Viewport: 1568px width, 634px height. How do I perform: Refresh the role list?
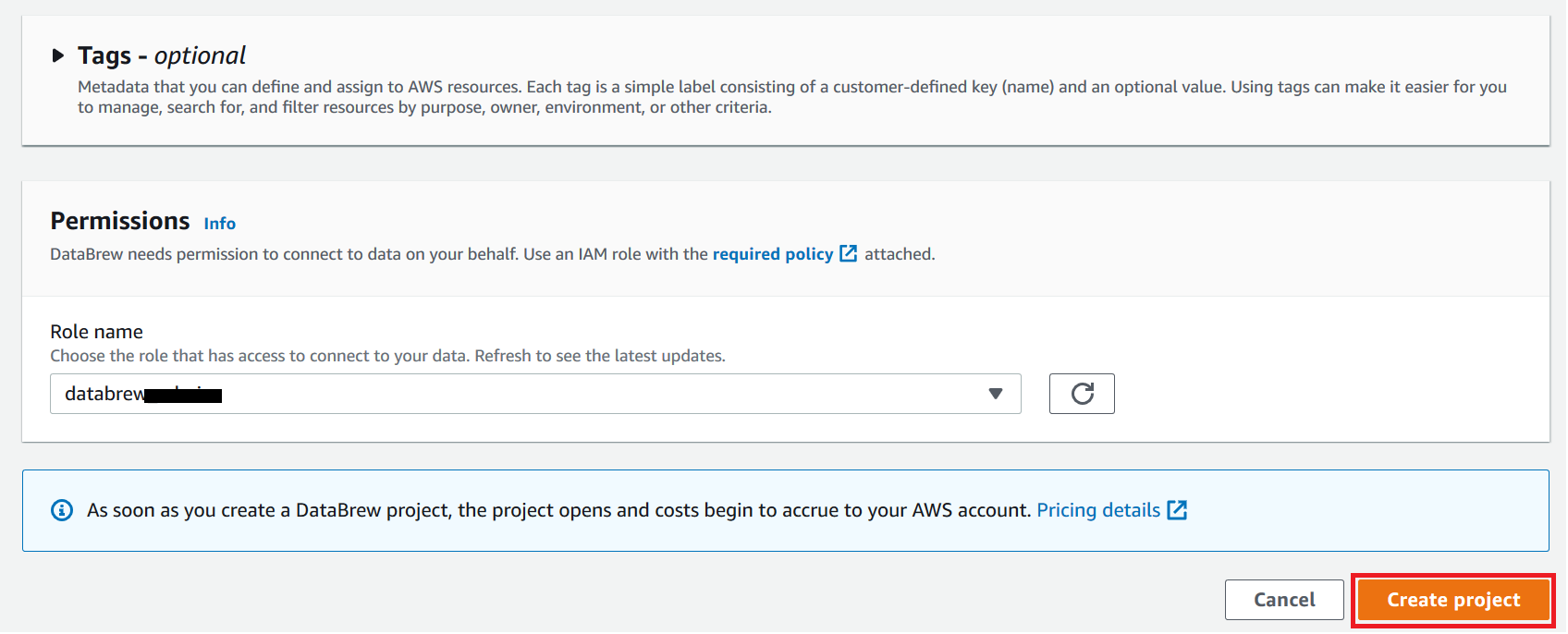pyautogui.click(x=1082, y=394)
